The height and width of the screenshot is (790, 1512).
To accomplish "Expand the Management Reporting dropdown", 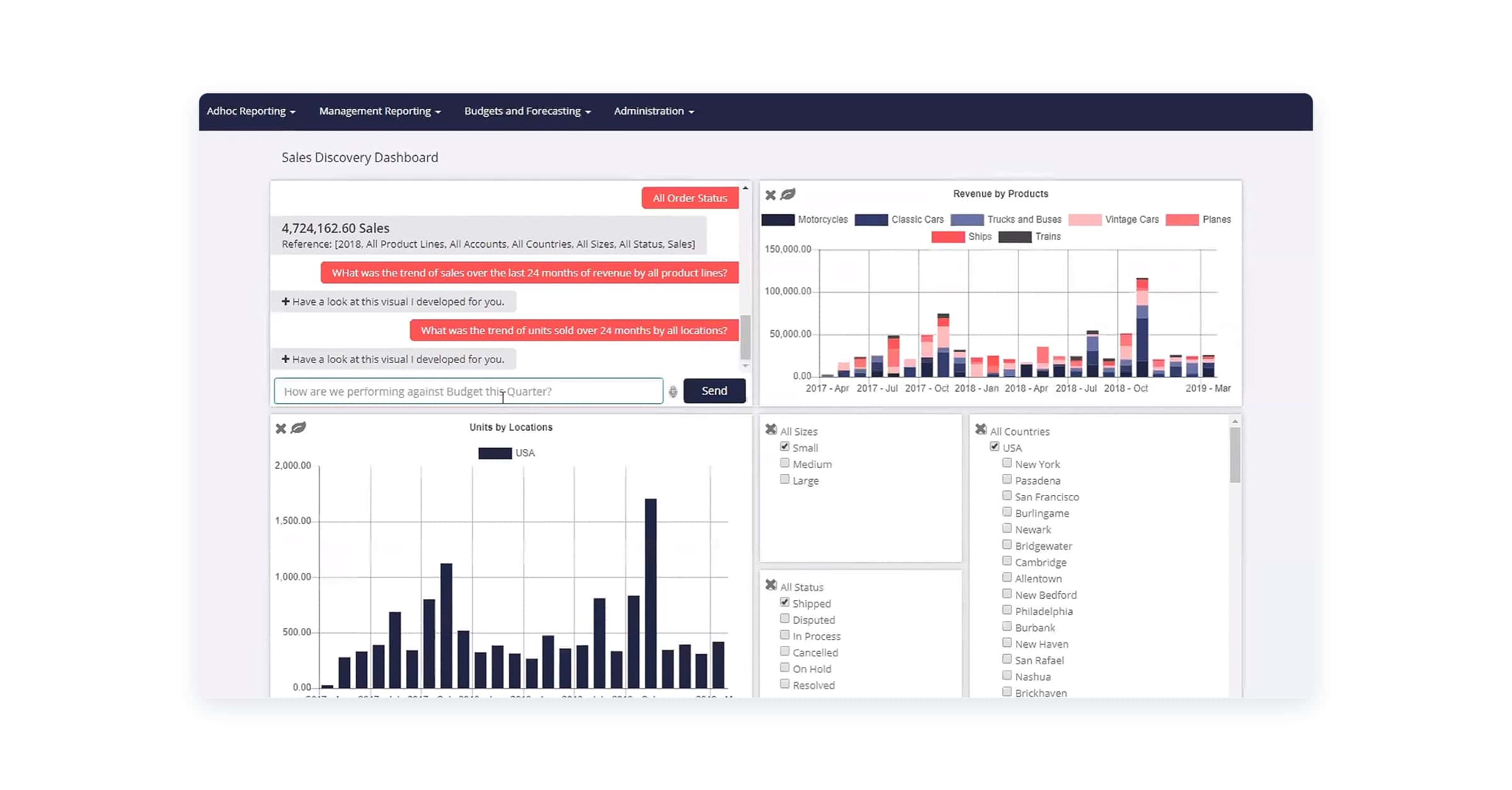I will pyautogui.click(x=379, y=111).
